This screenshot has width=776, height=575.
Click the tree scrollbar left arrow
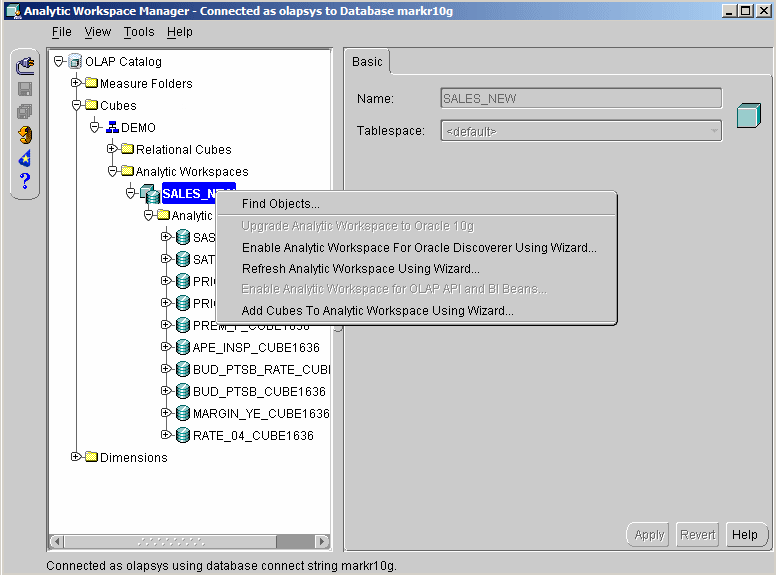[x=56, y=541]
